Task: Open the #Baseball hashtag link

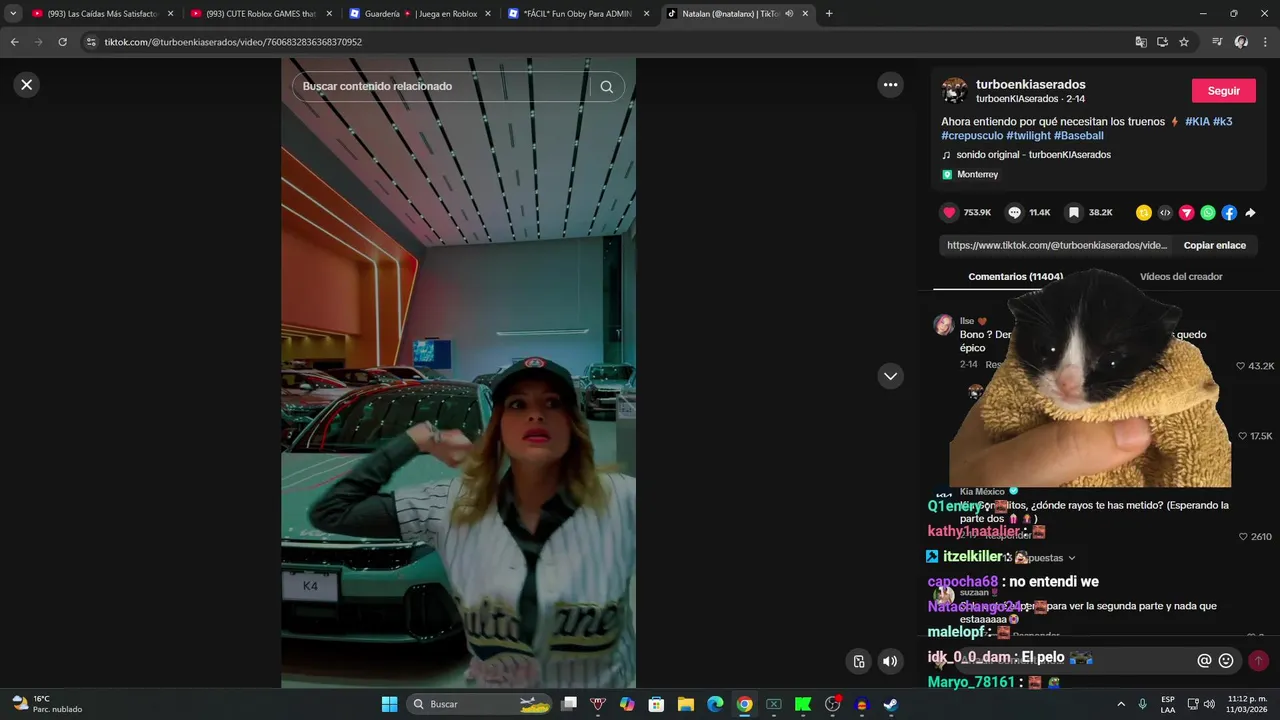Action: pos(1079,136)
